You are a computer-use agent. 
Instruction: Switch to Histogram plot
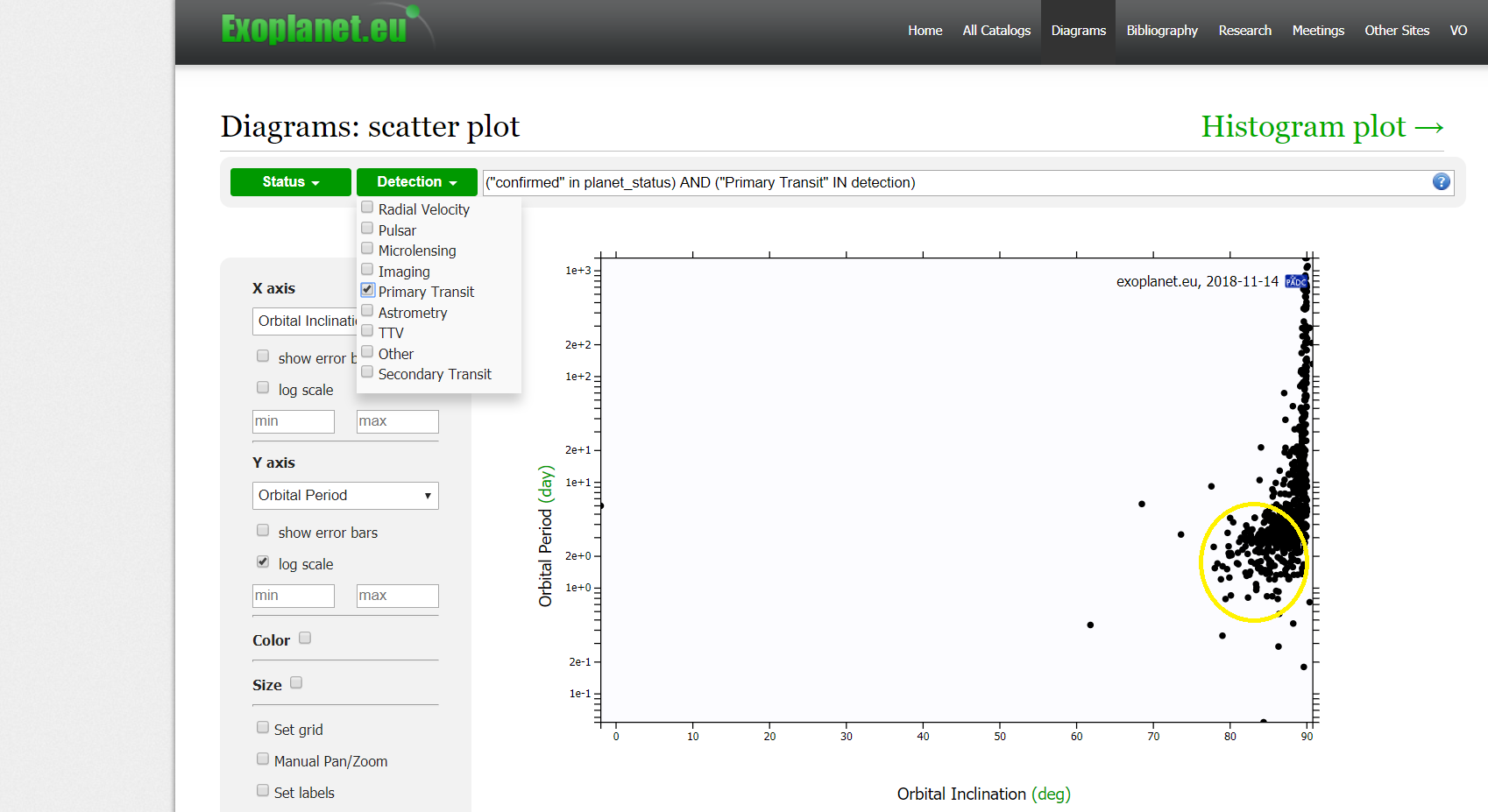tap(1322, 126)
